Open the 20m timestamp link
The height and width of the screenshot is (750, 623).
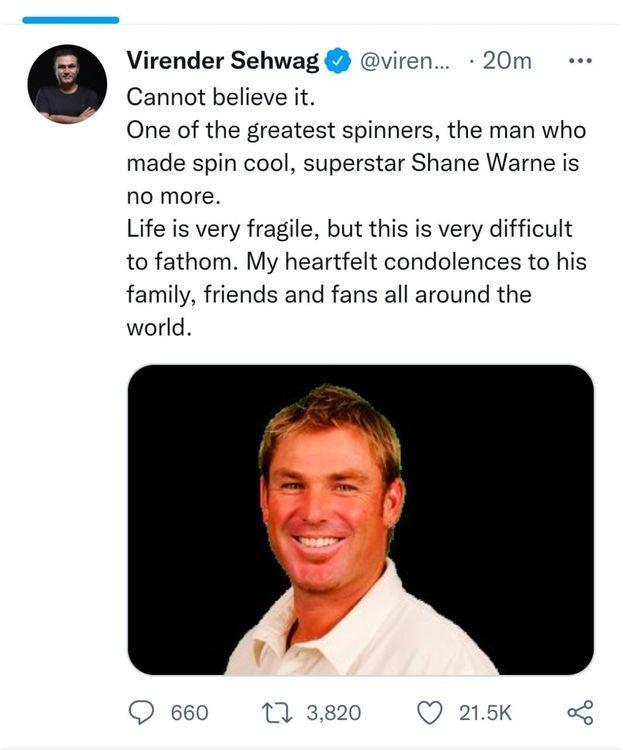click(507, 61)
